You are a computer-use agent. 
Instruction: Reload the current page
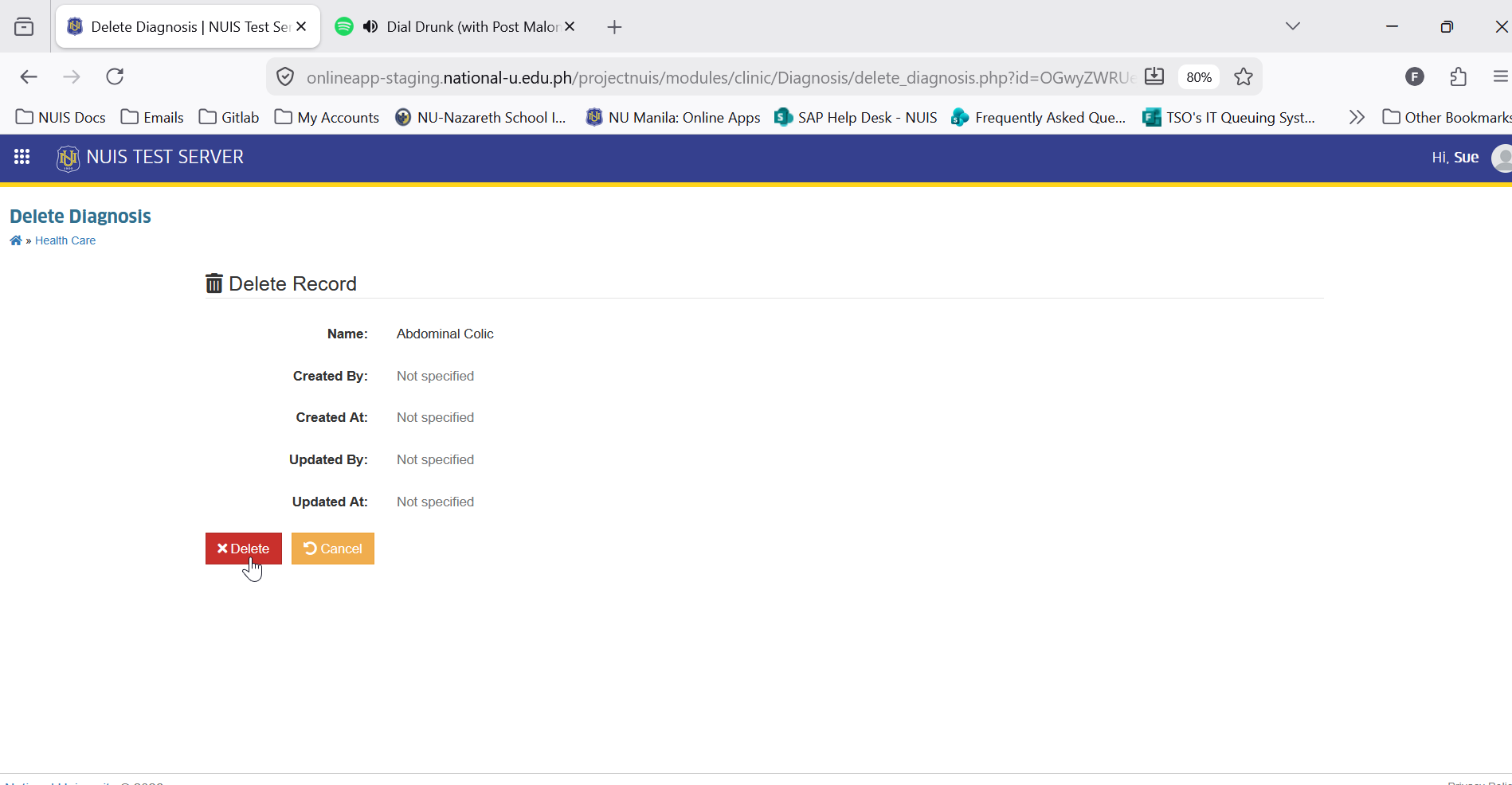[115, 76]
